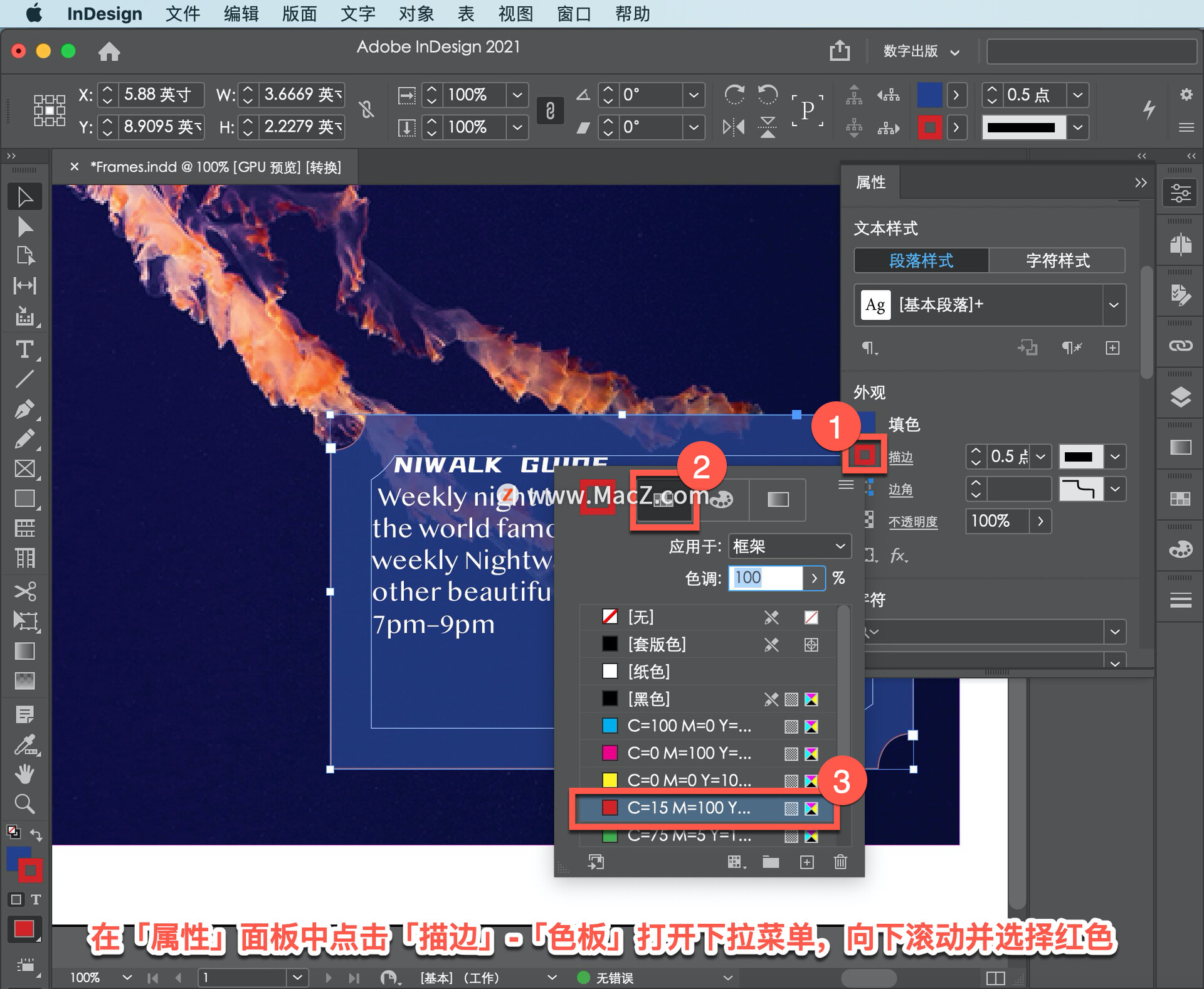Toggle constrain proportions for width and height
This screenshot has height=989, width=1204.
(367, 110)
